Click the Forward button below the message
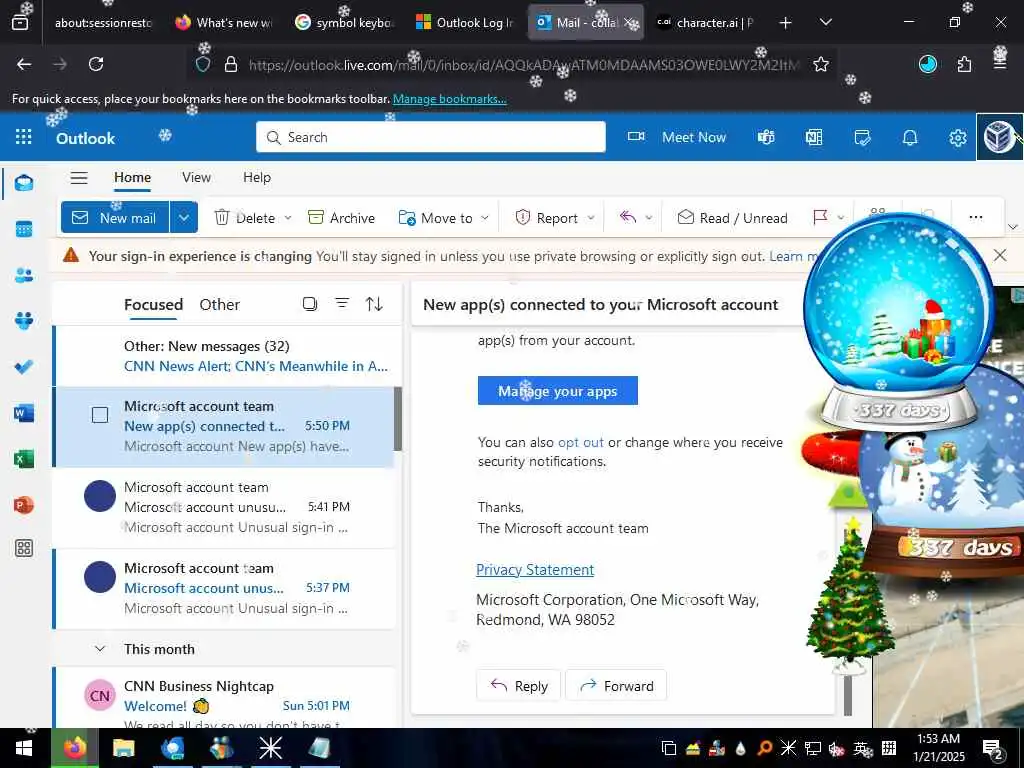Viewport: 1024px width, 768px height. (616, 686)
